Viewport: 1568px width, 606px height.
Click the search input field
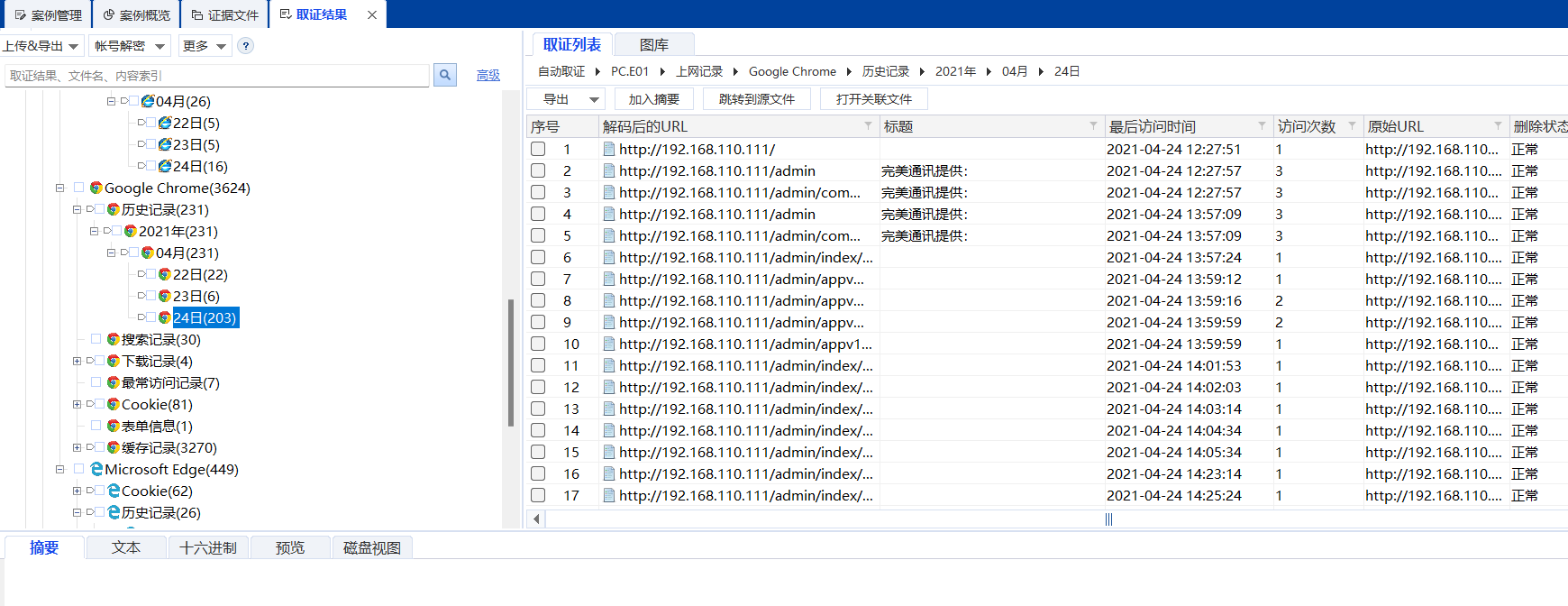[217, 76]
